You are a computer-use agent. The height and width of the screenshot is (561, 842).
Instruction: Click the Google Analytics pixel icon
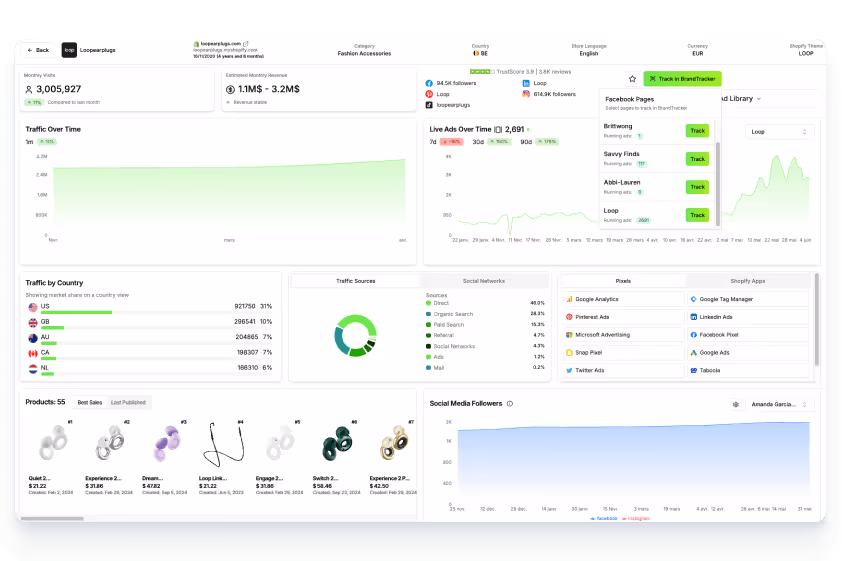(569, 299)
